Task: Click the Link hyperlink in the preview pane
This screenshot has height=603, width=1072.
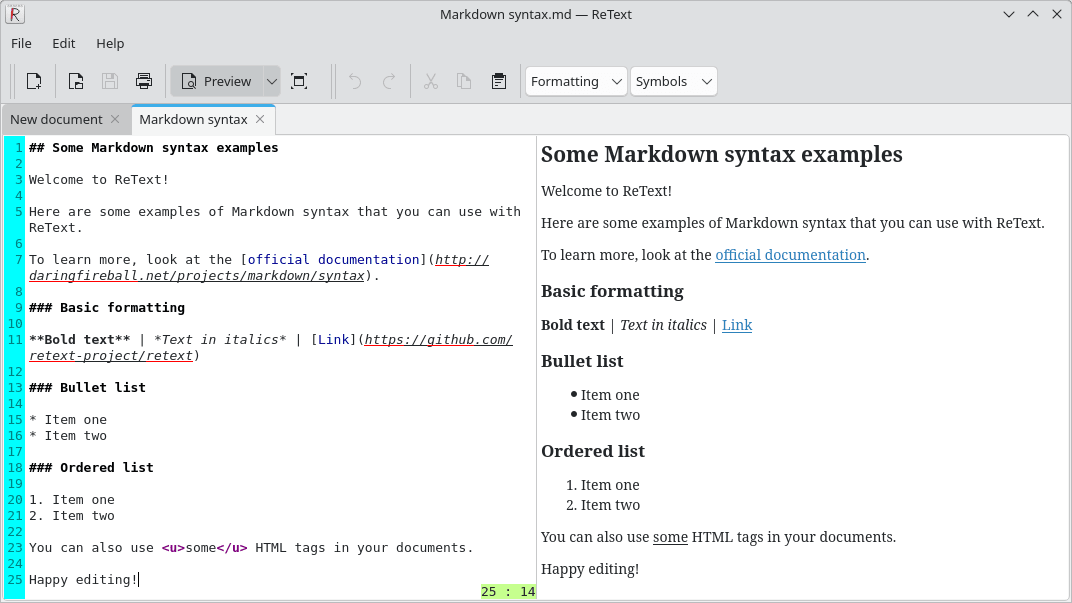Action: coord(737,324)
